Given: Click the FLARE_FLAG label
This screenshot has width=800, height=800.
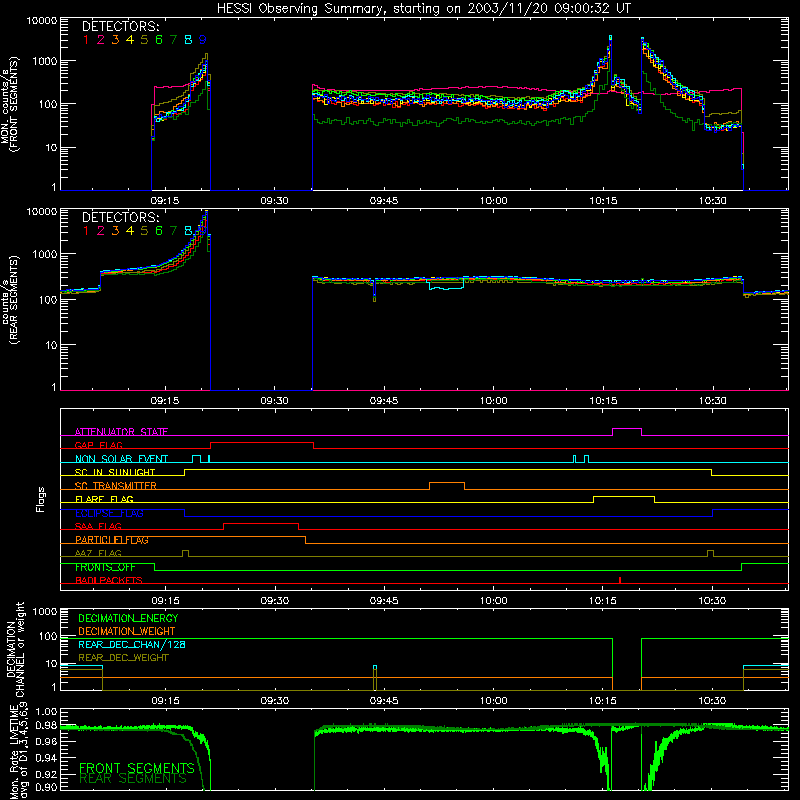Looking at the screenshot, I should coord(104,499).
